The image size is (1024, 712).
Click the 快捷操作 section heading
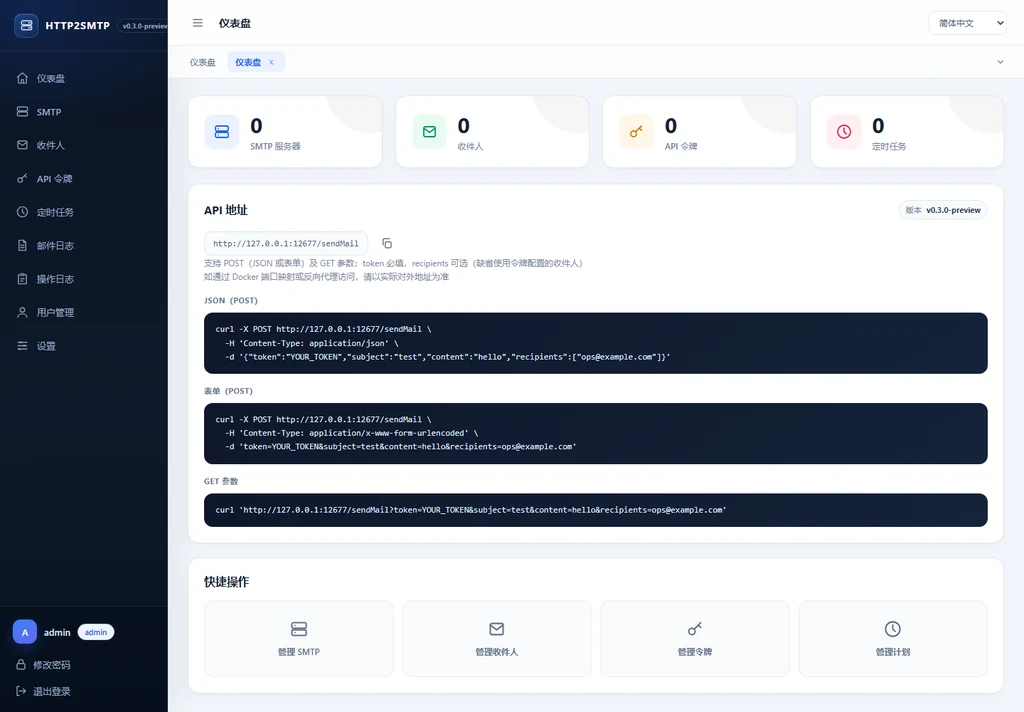226,581
